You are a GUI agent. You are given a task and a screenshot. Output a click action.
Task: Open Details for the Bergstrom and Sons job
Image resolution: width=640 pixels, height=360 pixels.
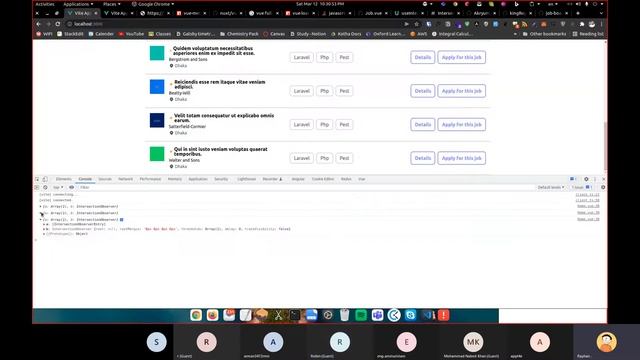pos(422,58)
